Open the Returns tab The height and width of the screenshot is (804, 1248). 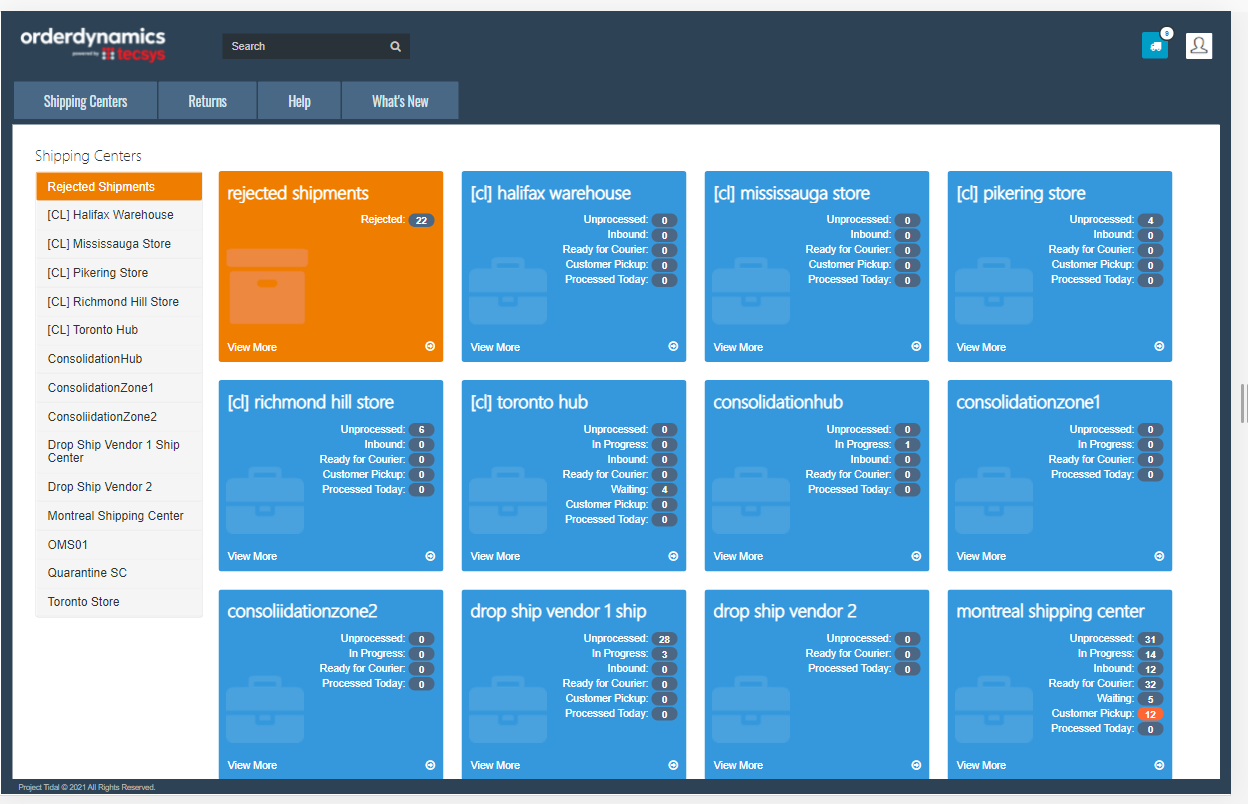(207, 100)
